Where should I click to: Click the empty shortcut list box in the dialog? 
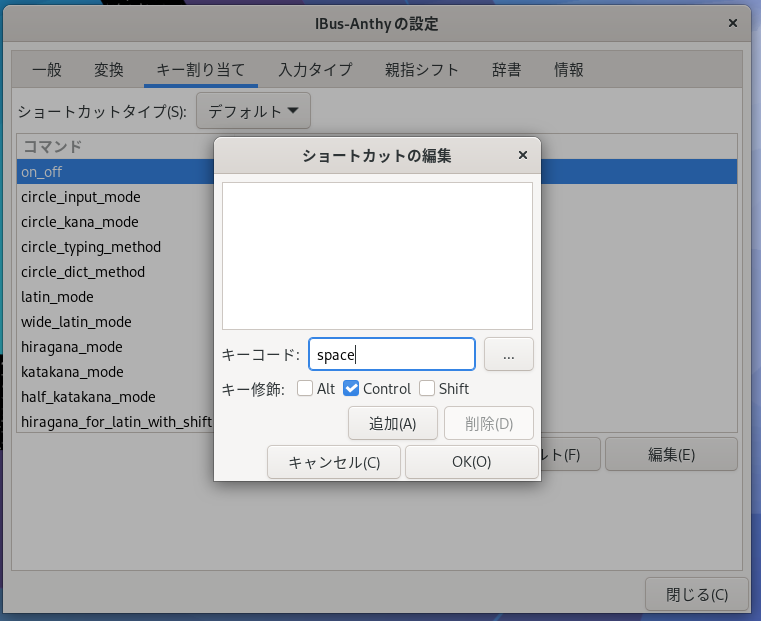[377, 256]
